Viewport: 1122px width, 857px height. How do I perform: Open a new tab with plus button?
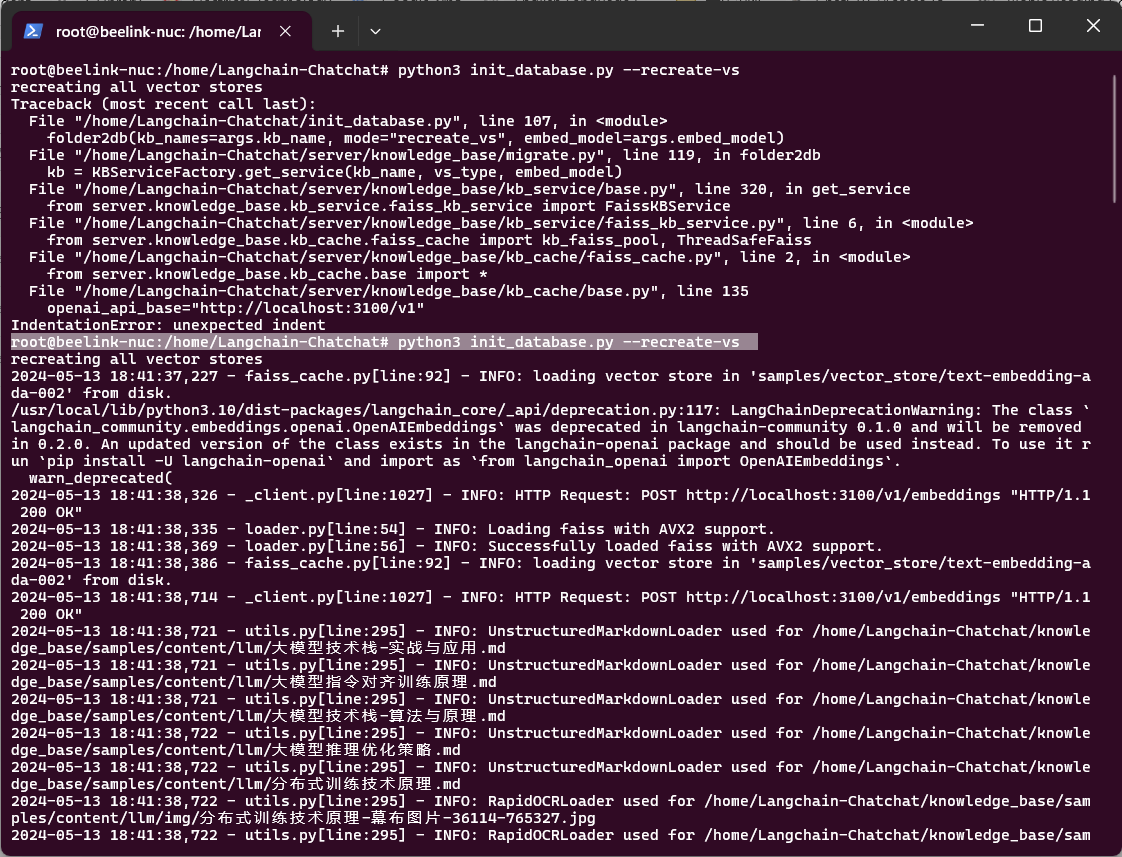tap(338, 31)
